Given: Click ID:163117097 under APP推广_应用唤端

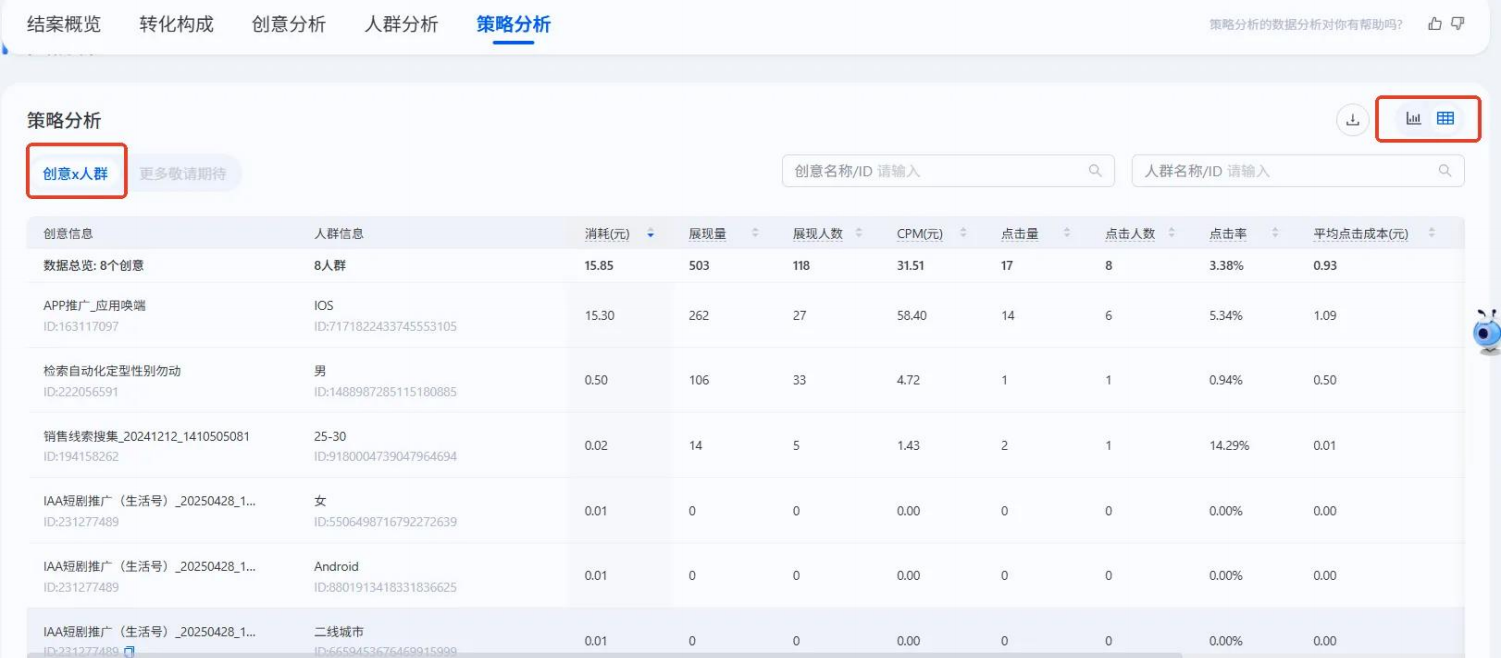Looking at the screenshot, I should pos(81,326).
